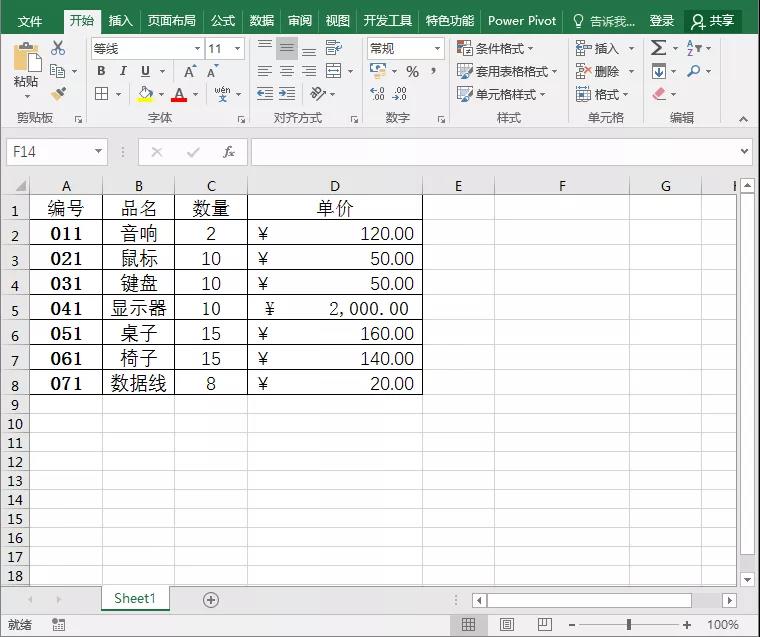Expand the formula bar chevron
The image size is (760, 637).
[x=744, y=151]
